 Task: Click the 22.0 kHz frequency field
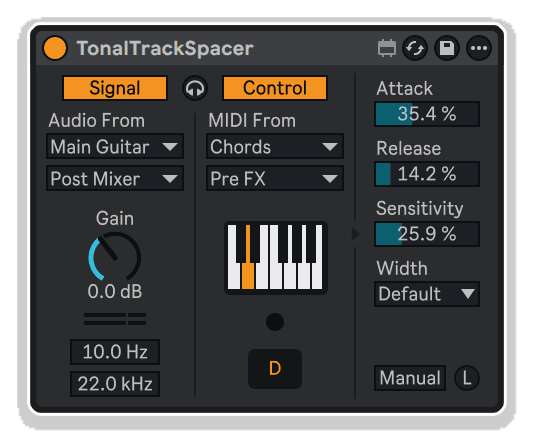tap(115, 384)
